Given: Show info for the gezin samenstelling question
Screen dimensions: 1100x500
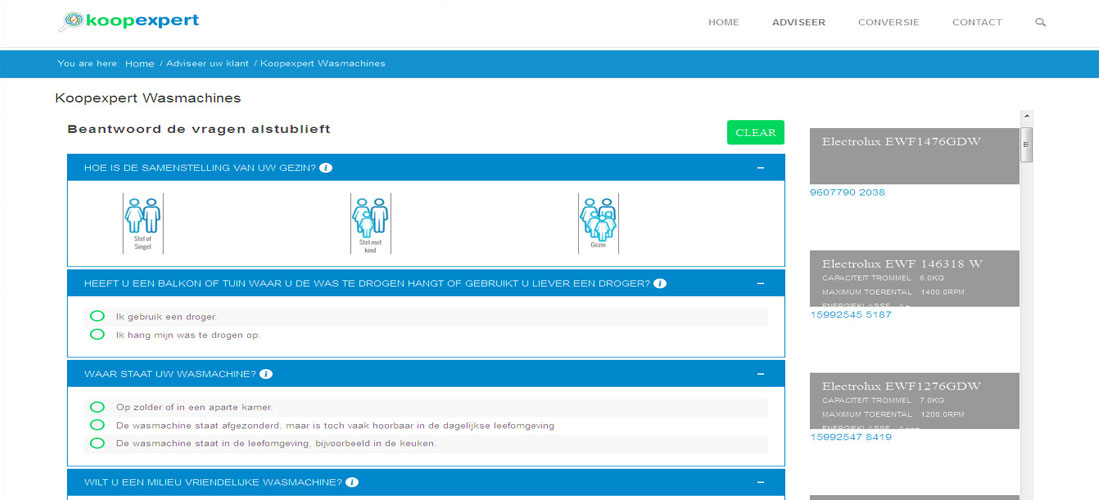Looking at the screenshot, I should (326, 168).
